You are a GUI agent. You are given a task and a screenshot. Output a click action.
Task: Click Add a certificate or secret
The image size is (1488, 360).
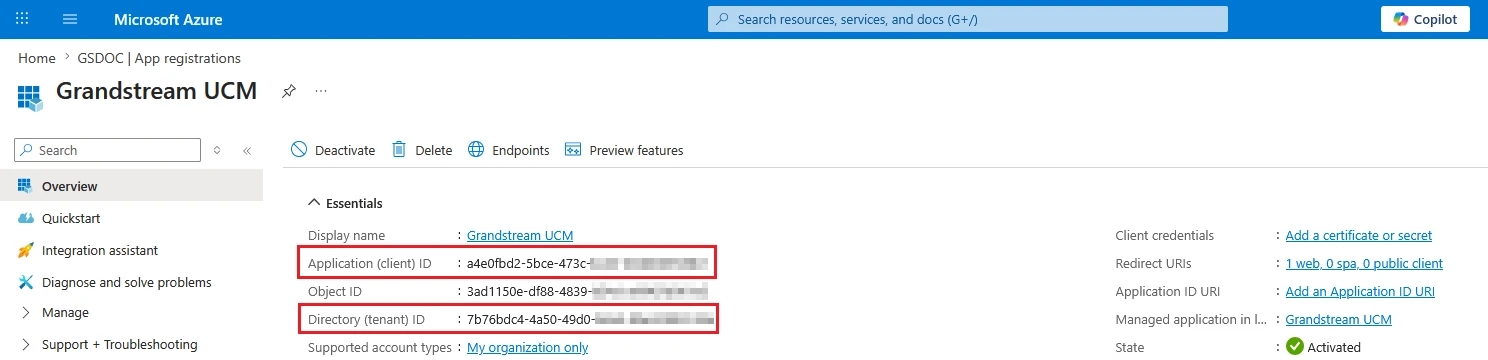point(1359,235)
